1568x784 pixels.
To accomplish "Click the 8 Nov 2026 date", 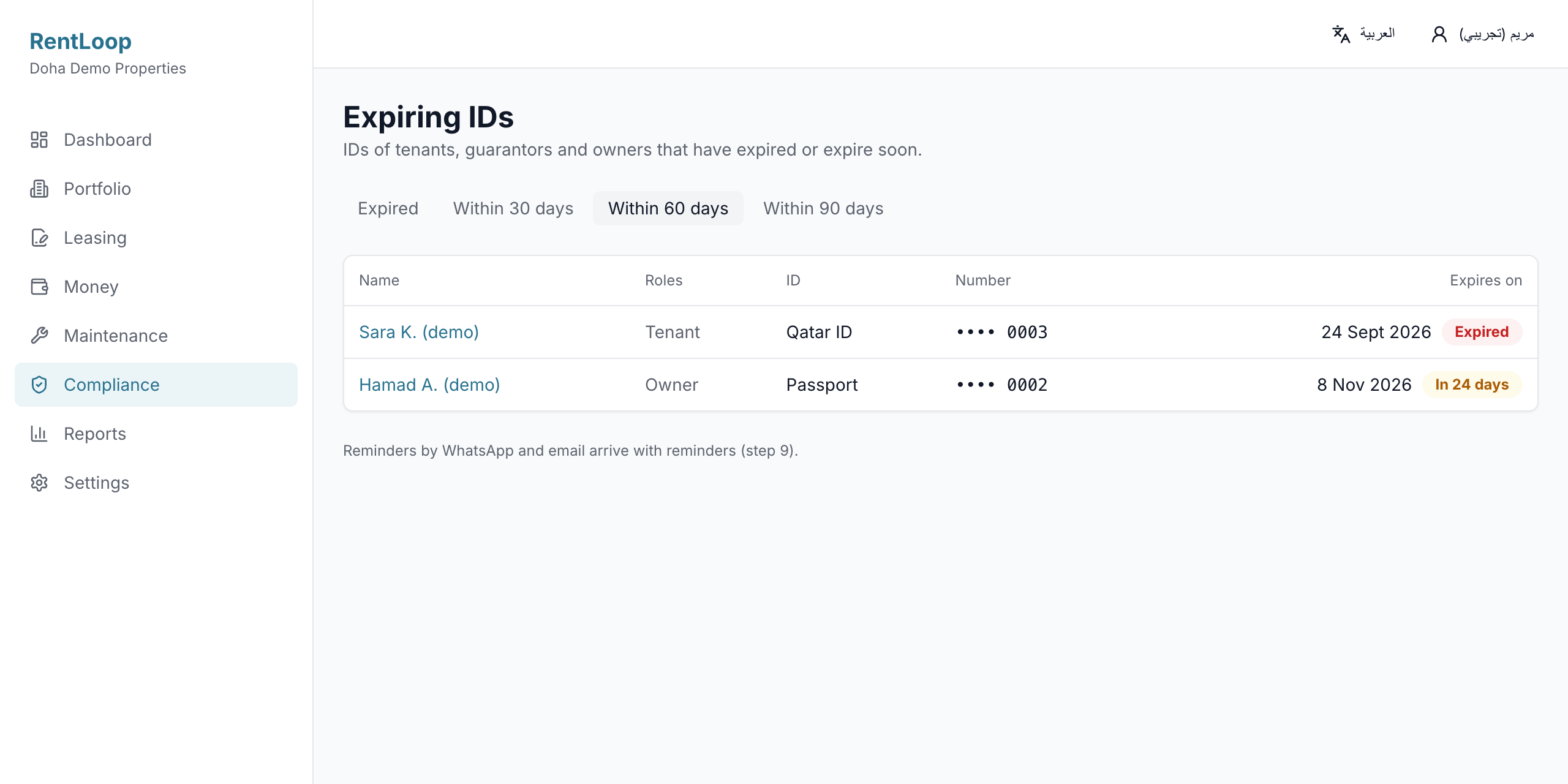I will 1365,385.
